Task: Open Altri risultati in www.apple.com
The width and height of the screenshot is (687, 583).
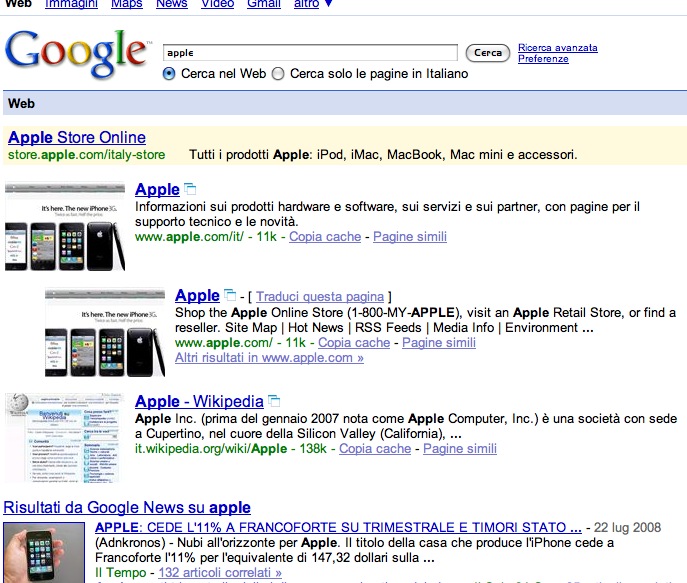Action: pos(269,357)
